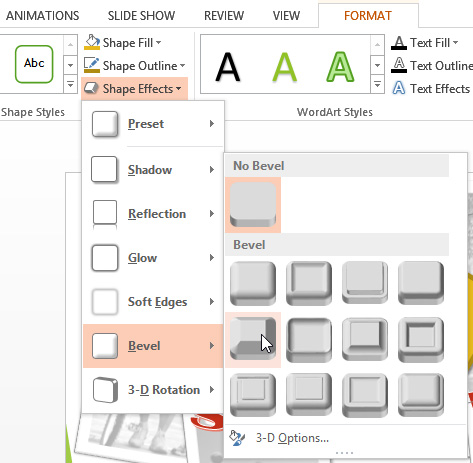Choose the third bevel in row one
473x463 pixels.
click(x=365, y=283)
